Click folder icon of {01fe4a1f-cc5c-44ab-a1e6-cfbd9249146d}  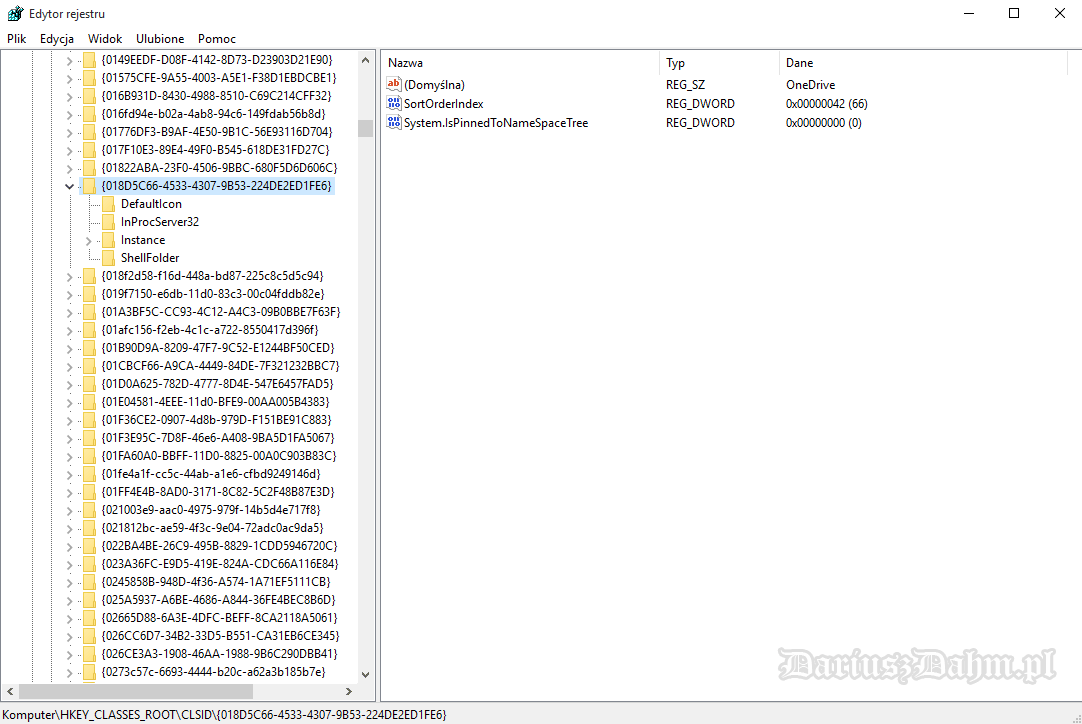89,473
